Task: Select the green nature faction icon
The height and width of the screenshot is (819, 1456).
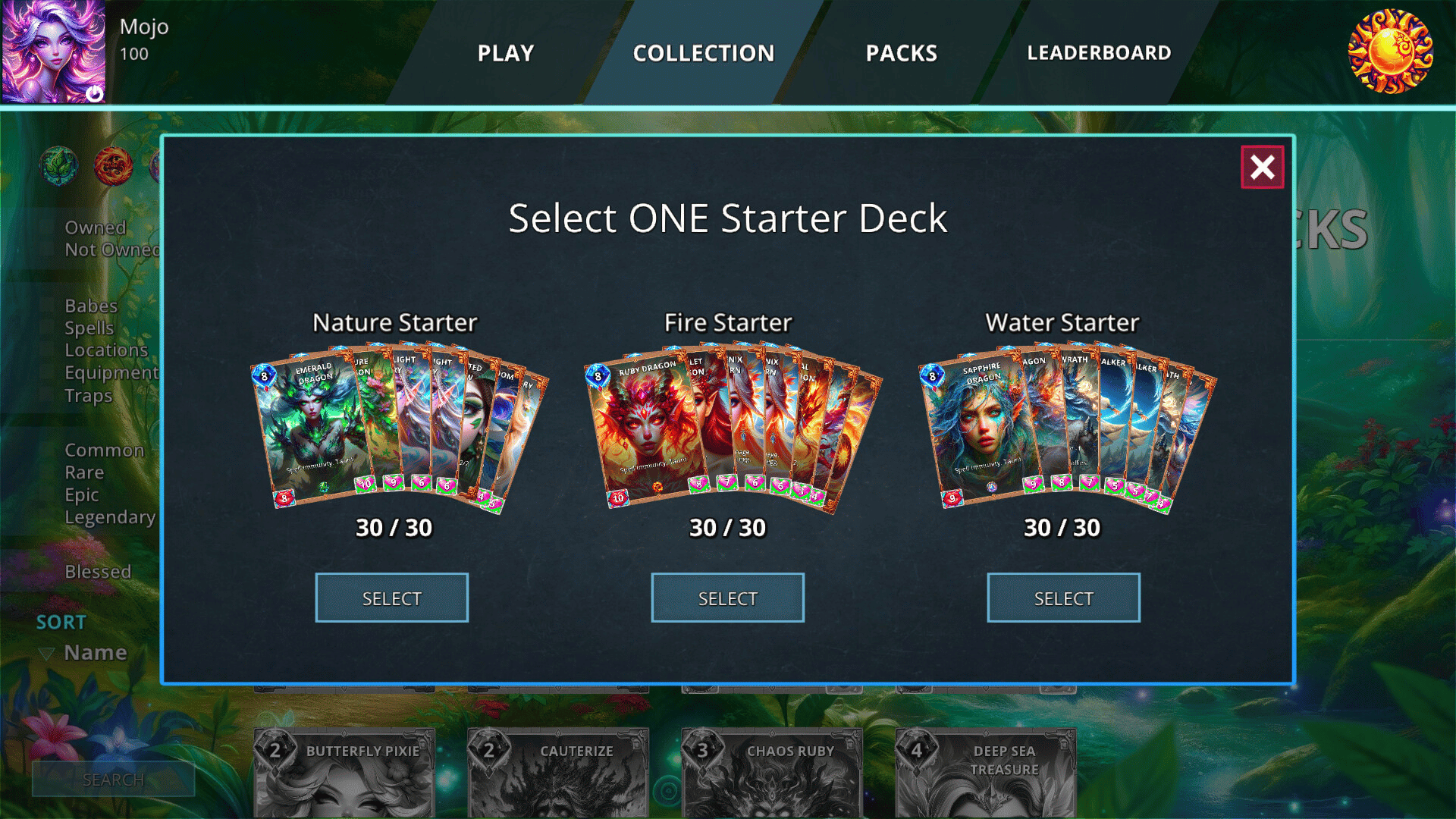Action: (x=59, y=166)
